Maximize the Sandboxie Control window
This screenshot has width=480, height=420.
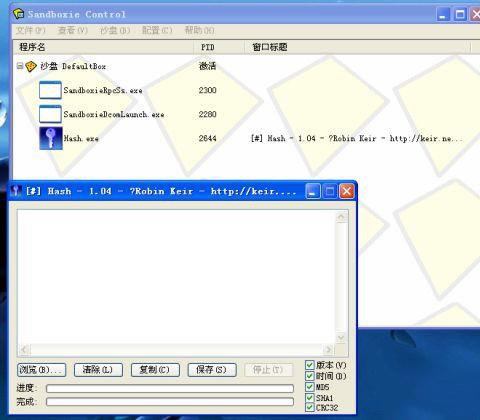[x=460, y=14]
